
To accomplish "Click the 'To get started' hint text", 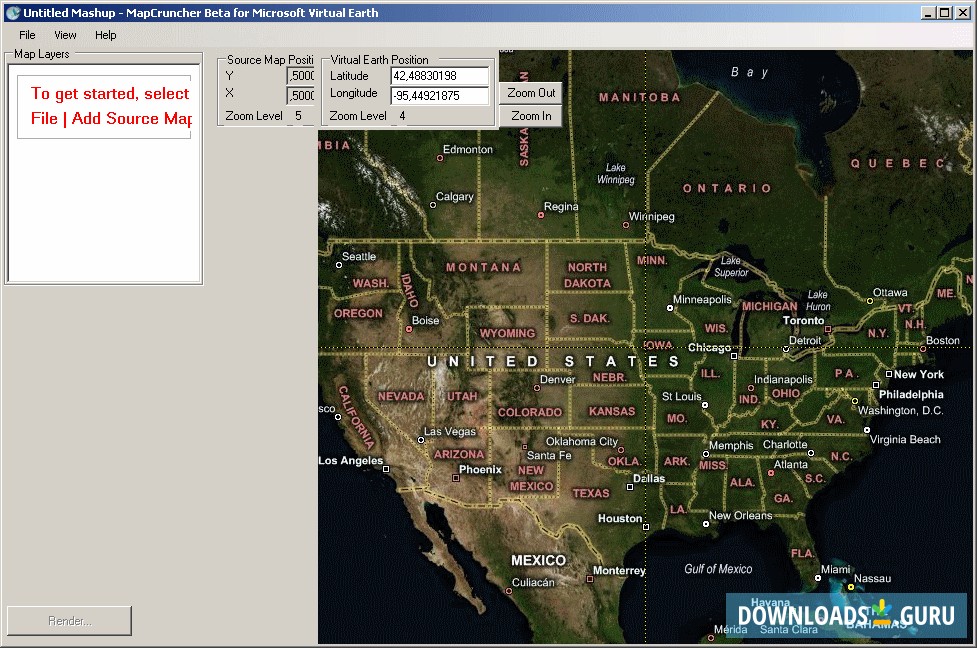I will pos(110,93).
